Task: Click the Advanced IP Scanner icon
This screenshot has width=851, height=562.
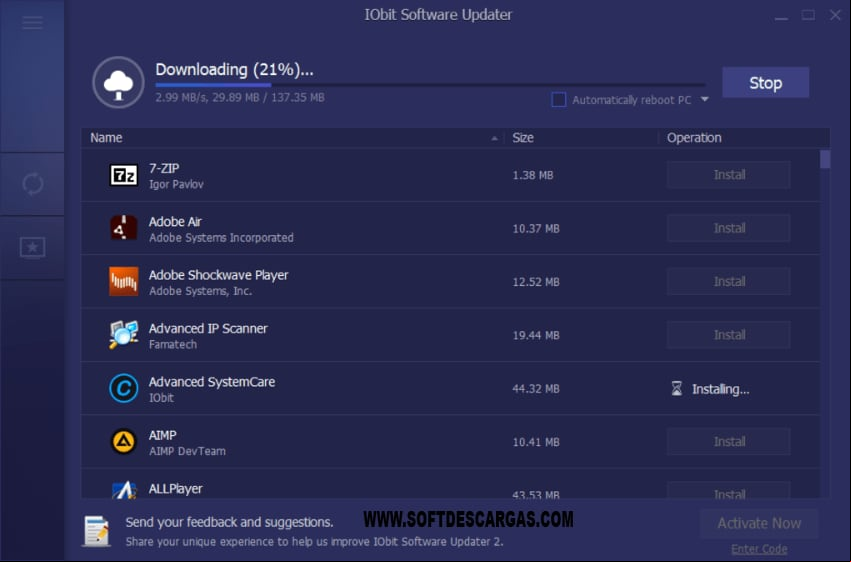Action: click(x=124, y=335)
